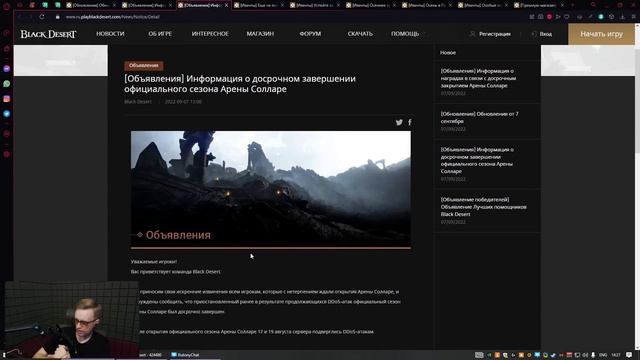The image size is (640, 360).
Task: Click the taskbar clock showing 14:27
Action: coord(616,355)
